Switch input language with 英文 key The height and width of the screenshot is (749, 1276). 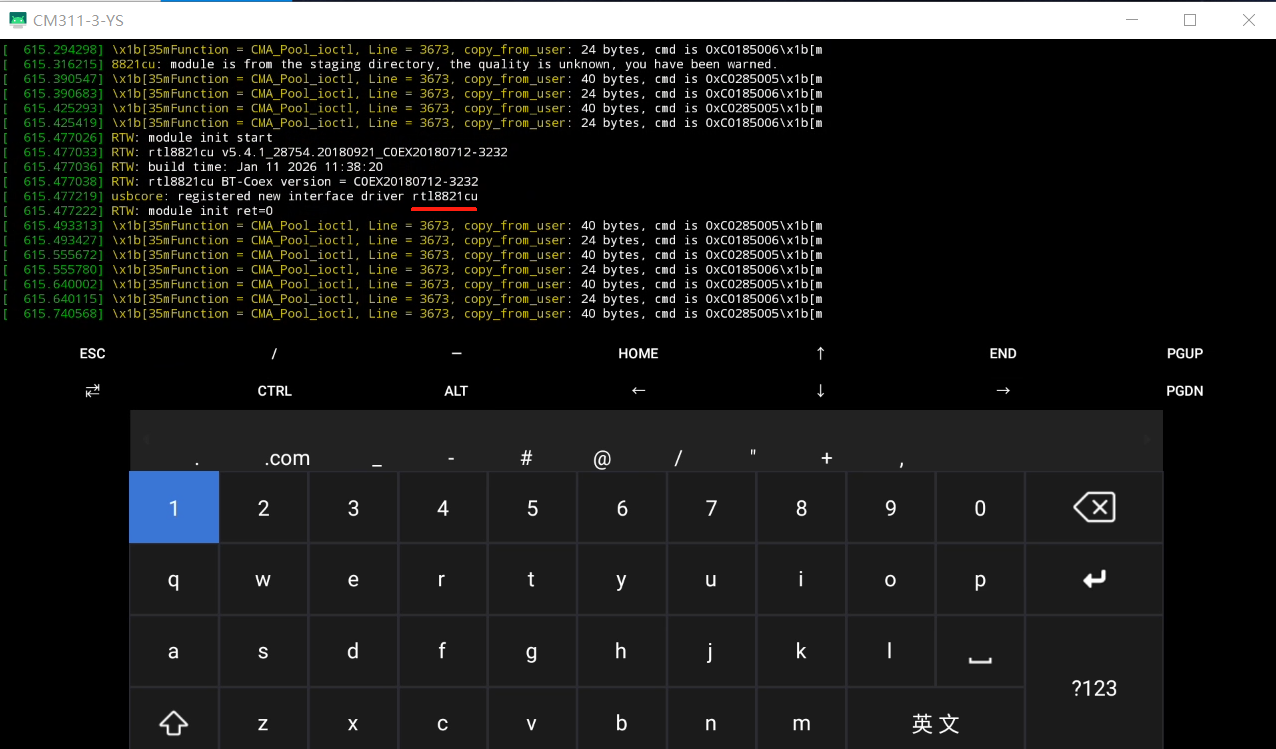pyautogui.click(x=935, y=724)
